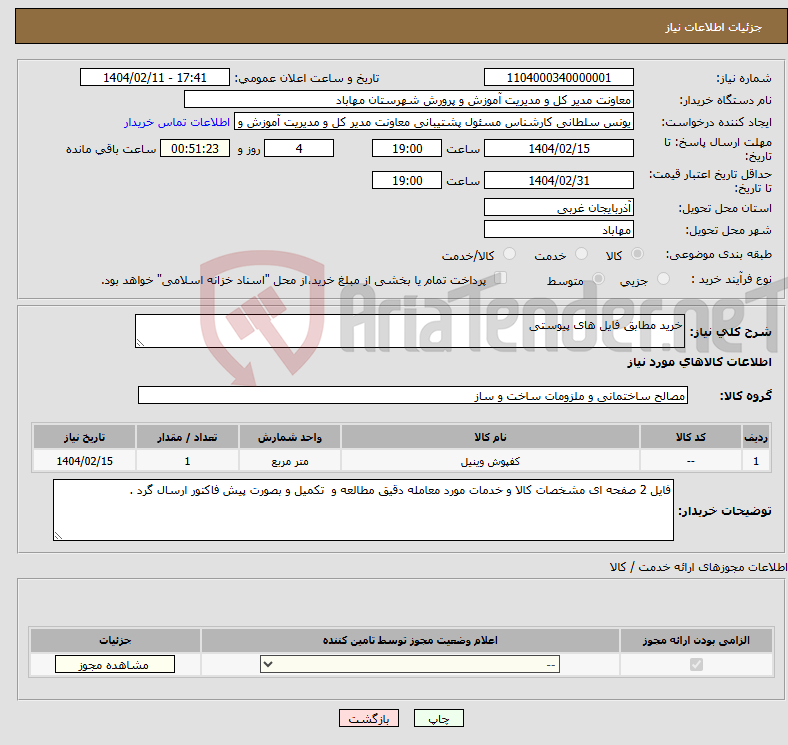Select the جزیی purchase type radio
The height and width of the screenshot is (745, 788).
pos(663,278)
